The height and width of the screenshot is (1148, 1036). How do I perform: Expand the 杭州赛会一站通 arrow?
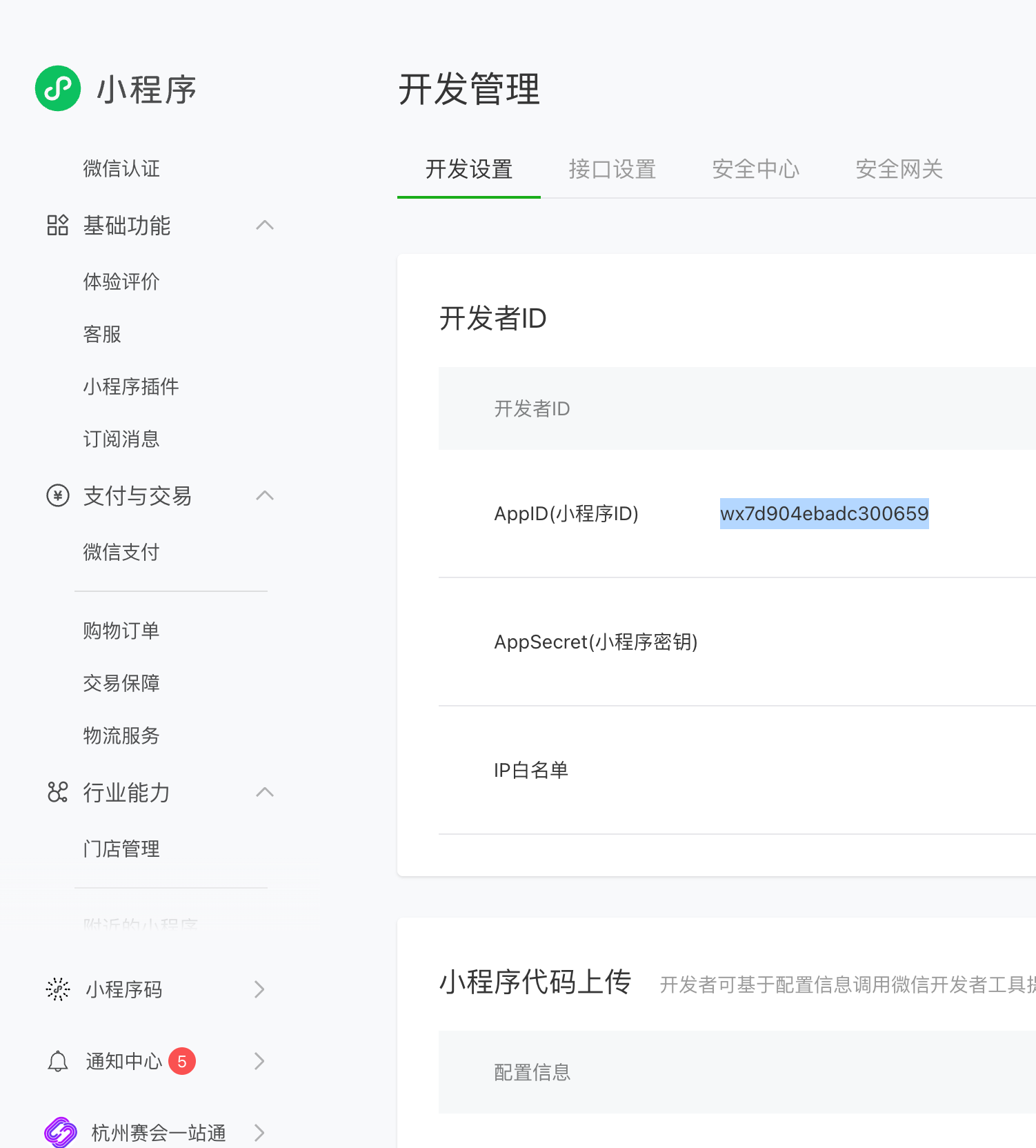(259, 1133)
